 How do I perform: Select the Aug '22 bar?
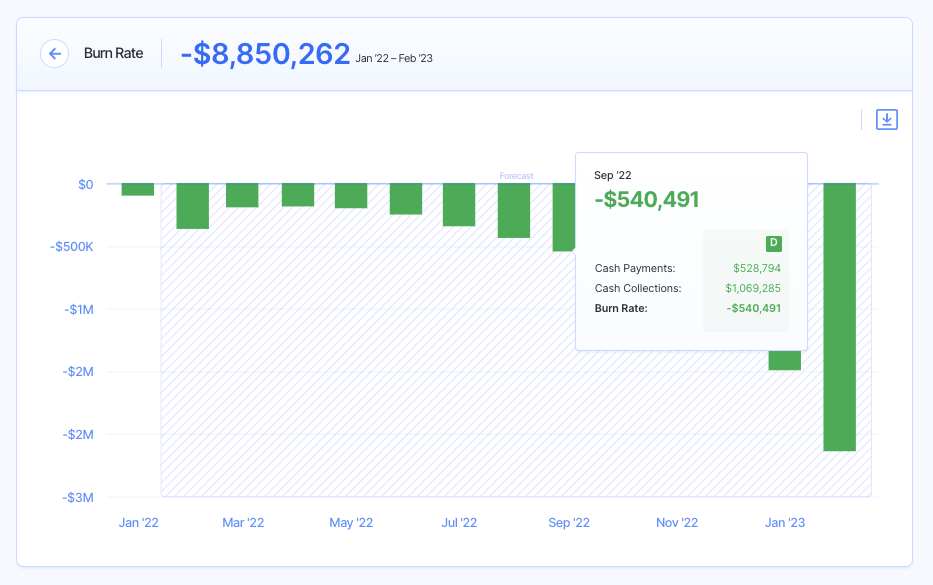click(x=514, y=210)
